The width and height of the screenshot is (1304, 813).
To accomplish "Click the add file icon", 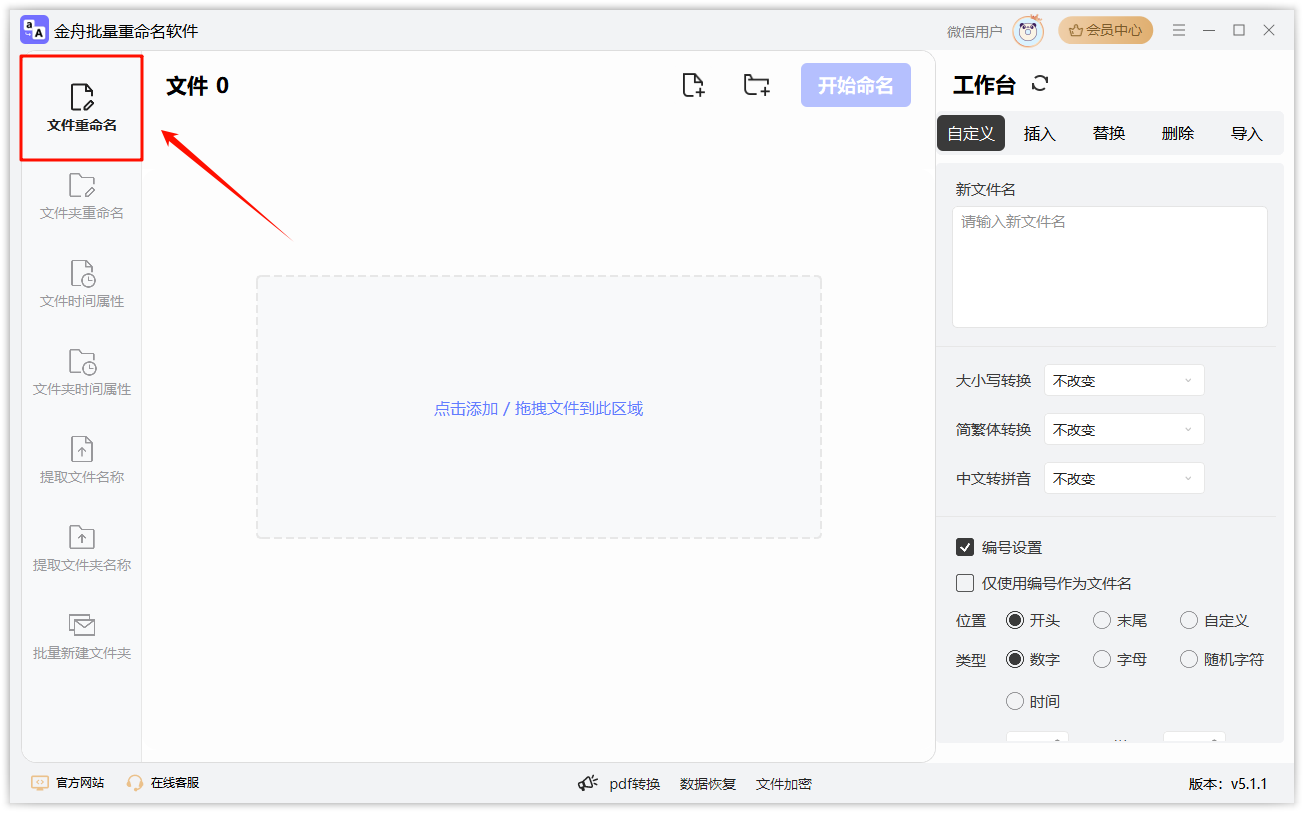I will click(x=693, y=85).
